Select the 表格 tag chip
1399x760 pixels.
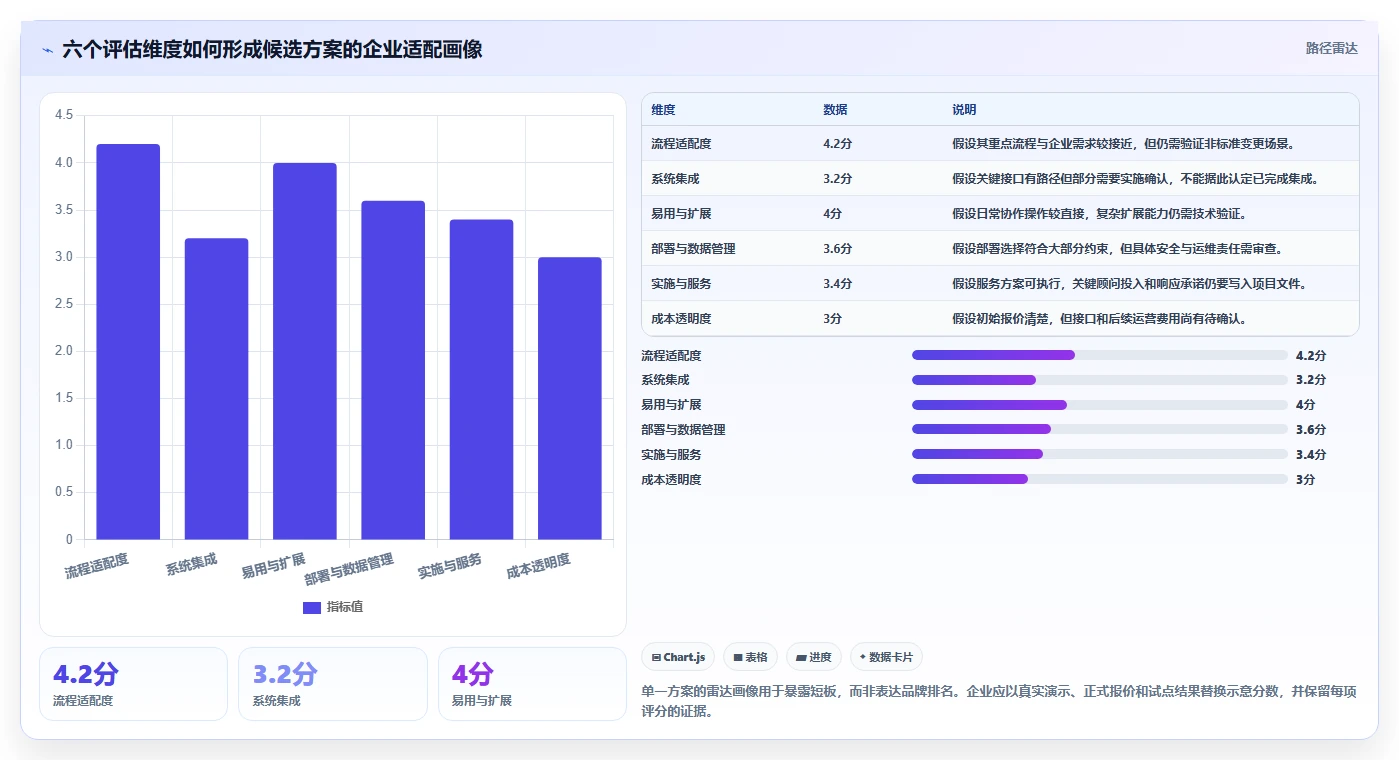click(750, 657)
